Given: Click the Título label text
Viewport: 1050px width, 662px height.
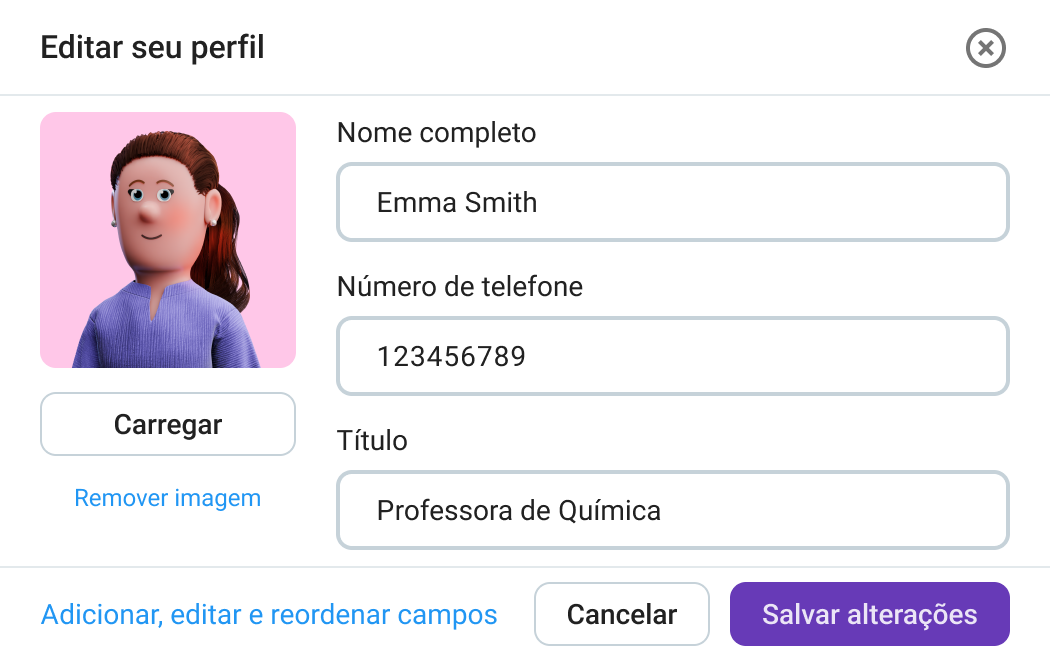Looking at the screenshot, I should (x=372, y=441).
